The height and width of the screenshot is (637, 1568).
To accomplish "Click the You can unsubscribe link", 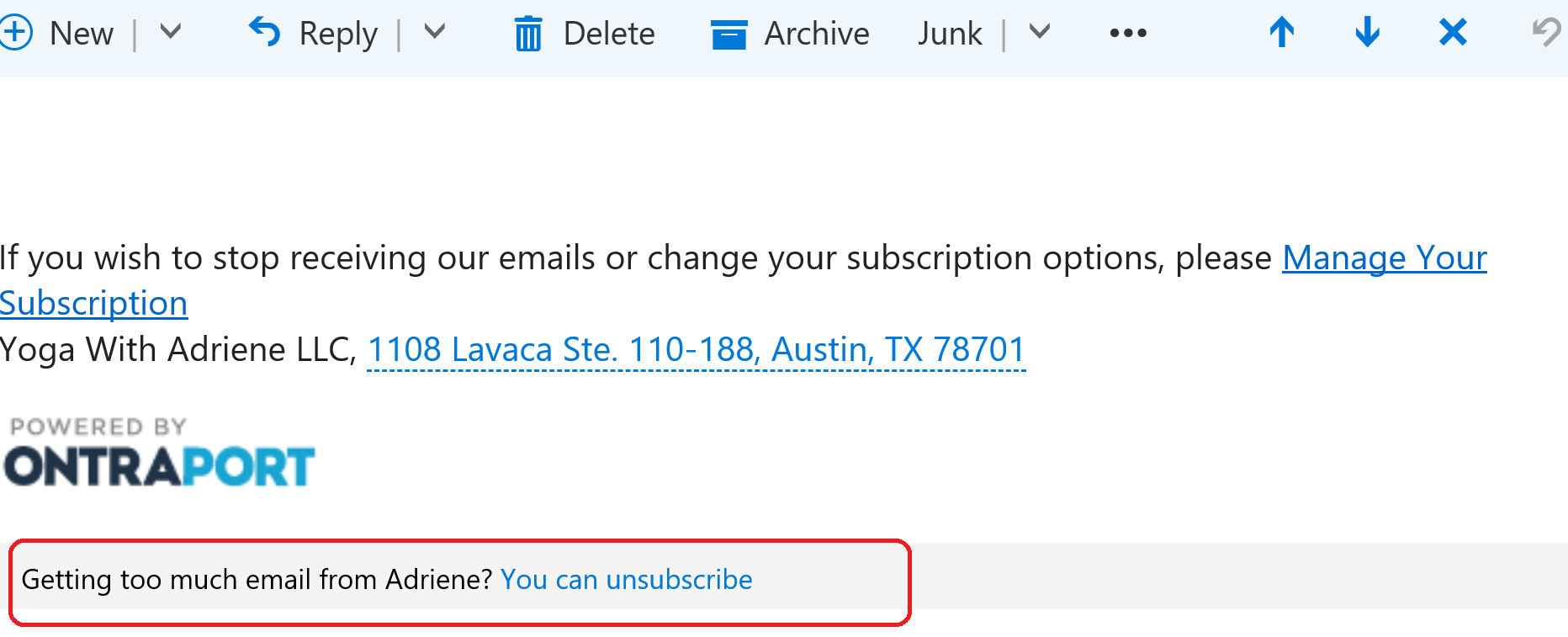I will 626,580.
